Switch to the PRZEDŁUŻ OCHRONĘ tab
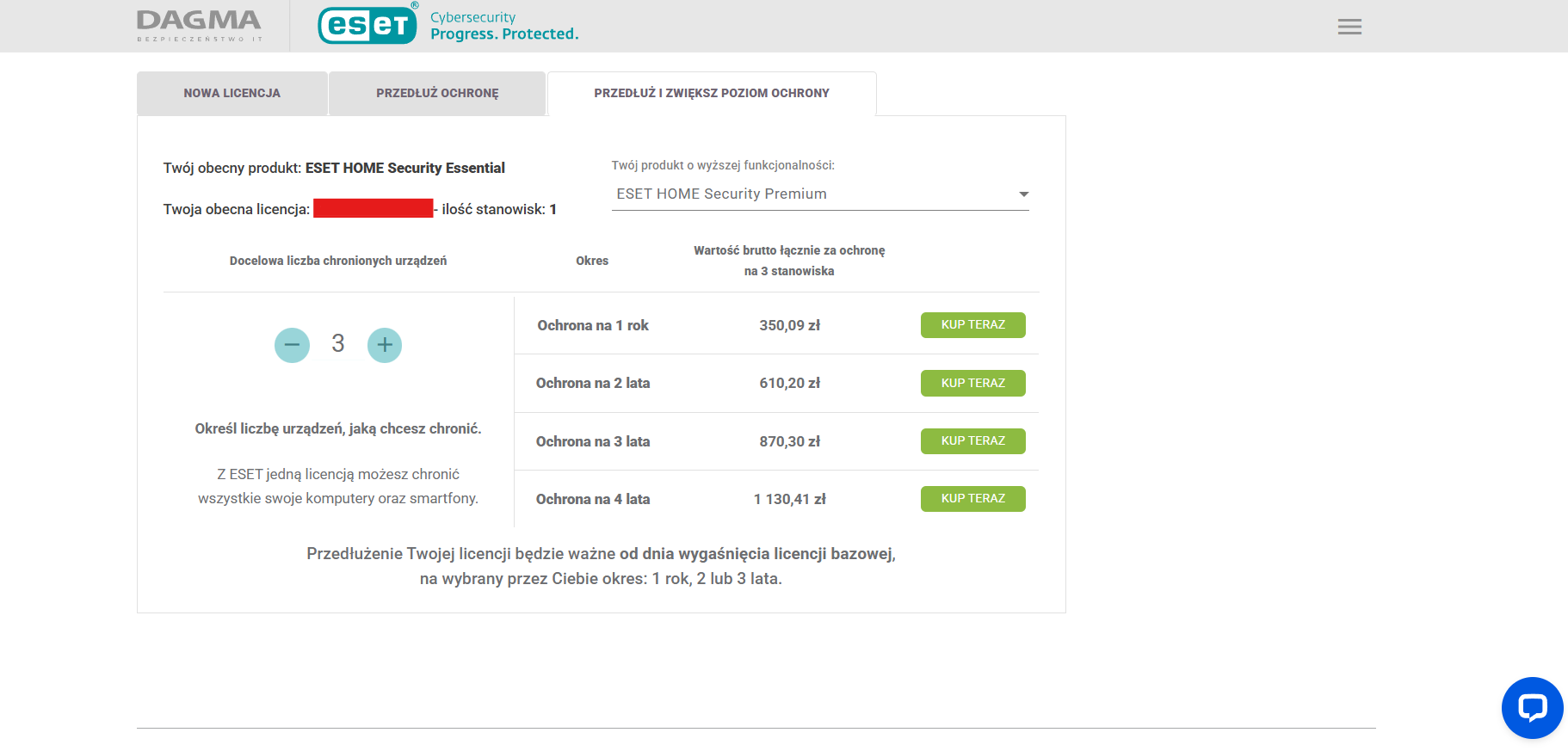 437,93
